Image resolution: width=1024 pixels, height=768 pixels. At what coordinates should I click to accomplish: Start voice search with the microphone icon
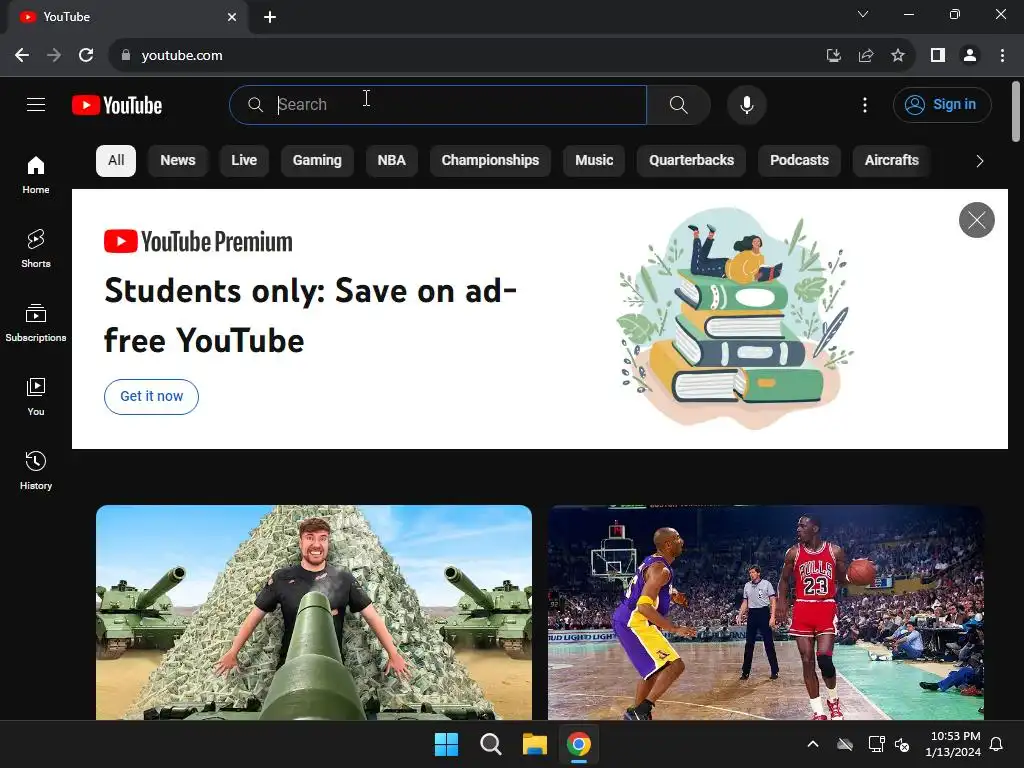pos(746,104)
